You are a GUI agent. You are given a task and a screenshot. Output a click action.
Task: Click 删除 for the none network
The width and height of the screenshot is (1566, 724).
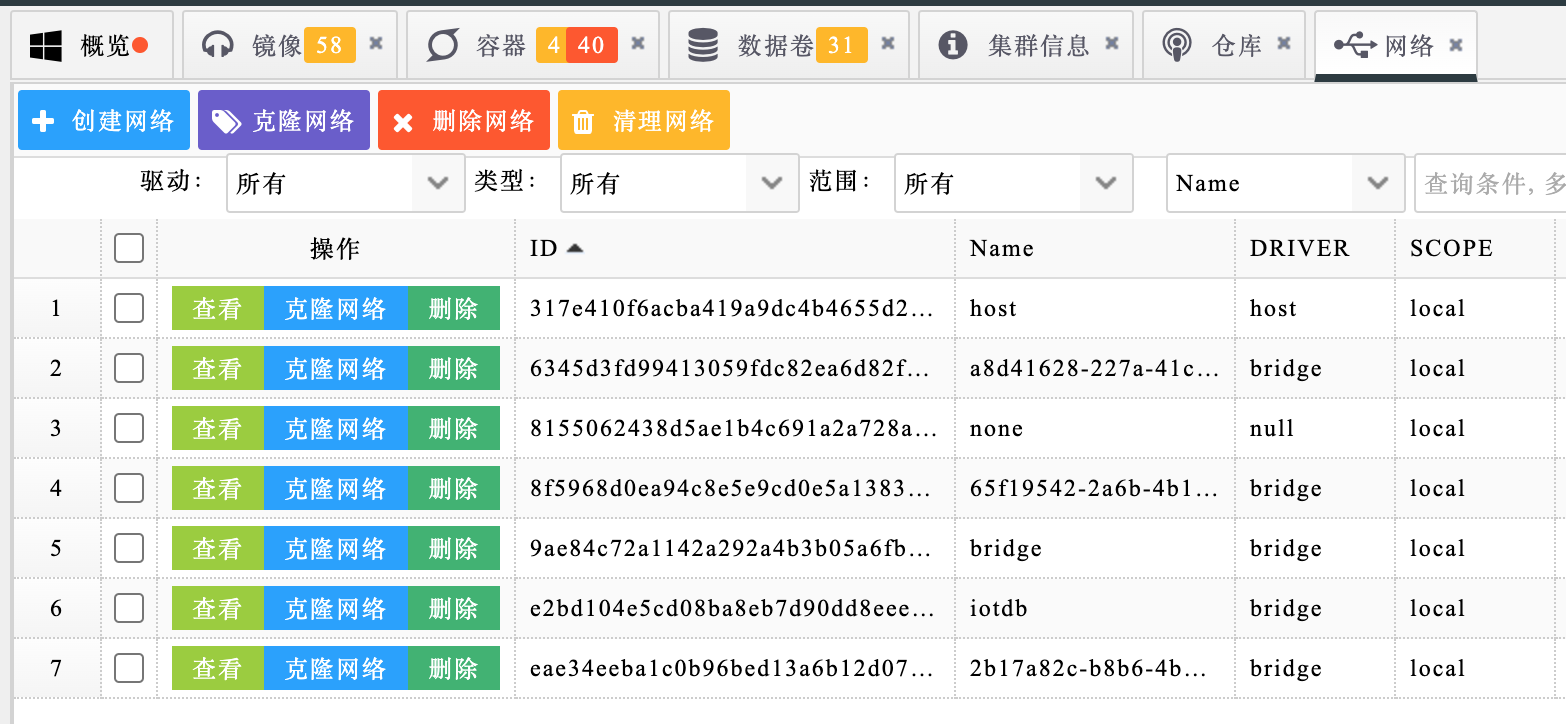point(454,428)
